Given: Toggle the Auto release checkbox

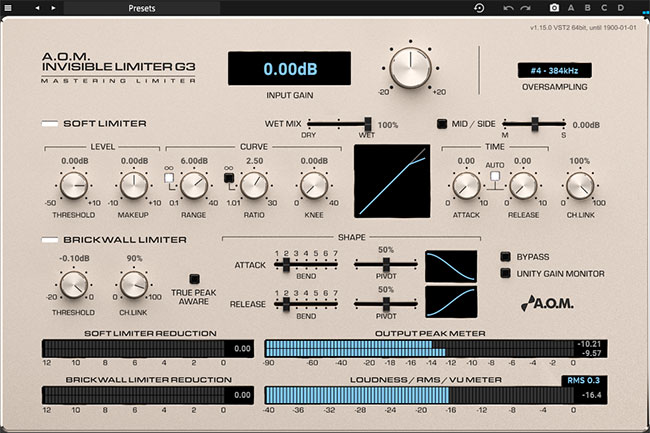Looking at the screenshot, I should tap(495, 176).
